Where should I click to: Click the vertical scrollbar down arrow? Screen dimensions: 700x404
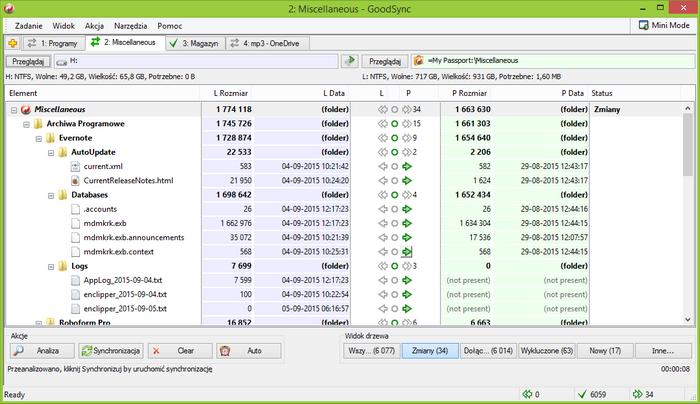coord(687,319)
